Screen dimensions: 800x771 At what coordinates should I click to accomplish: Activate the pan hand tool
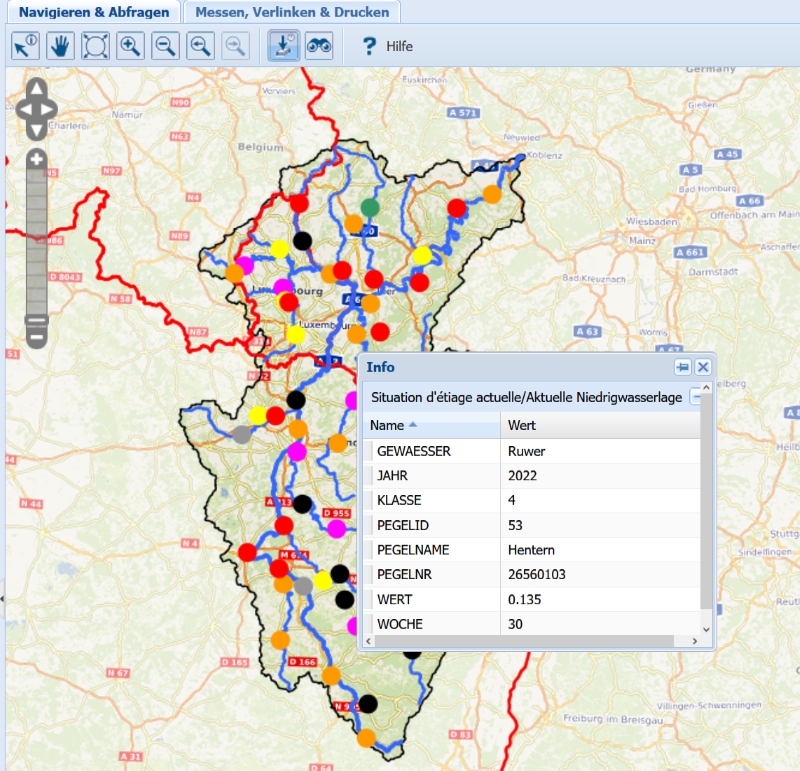pos(60,46)
